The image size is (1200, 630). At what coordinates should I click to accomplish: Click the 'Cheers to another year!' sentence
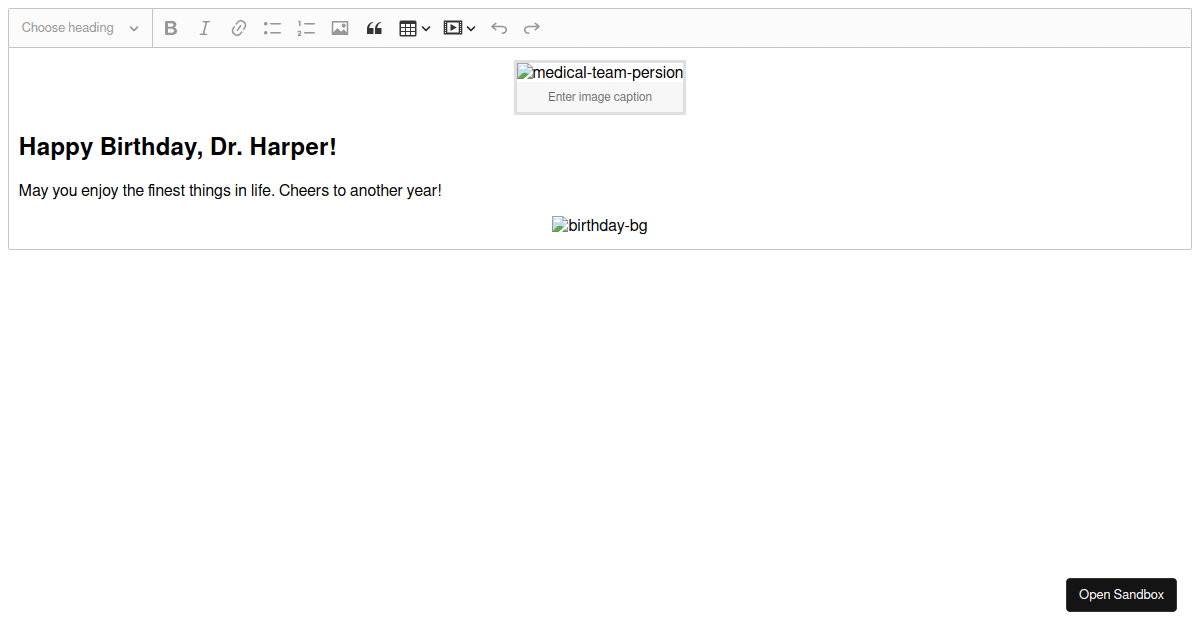[360, 190]
